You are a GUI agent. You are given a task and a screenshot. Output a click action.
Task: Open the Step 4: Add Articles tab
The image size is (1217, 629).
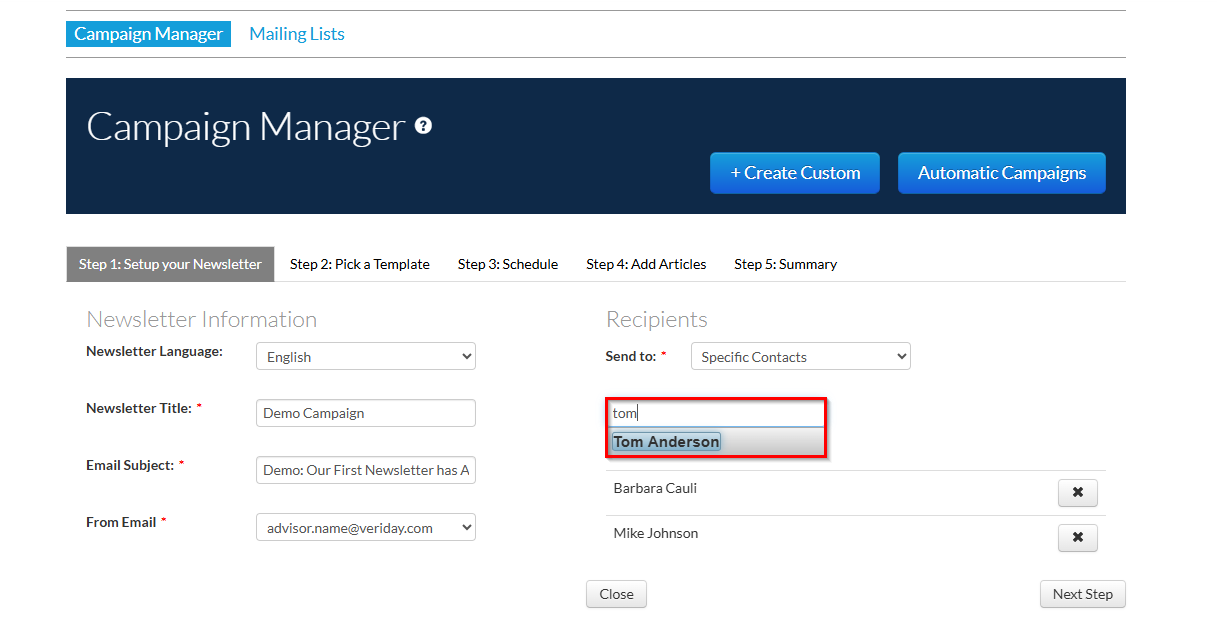tap(646, 264)
